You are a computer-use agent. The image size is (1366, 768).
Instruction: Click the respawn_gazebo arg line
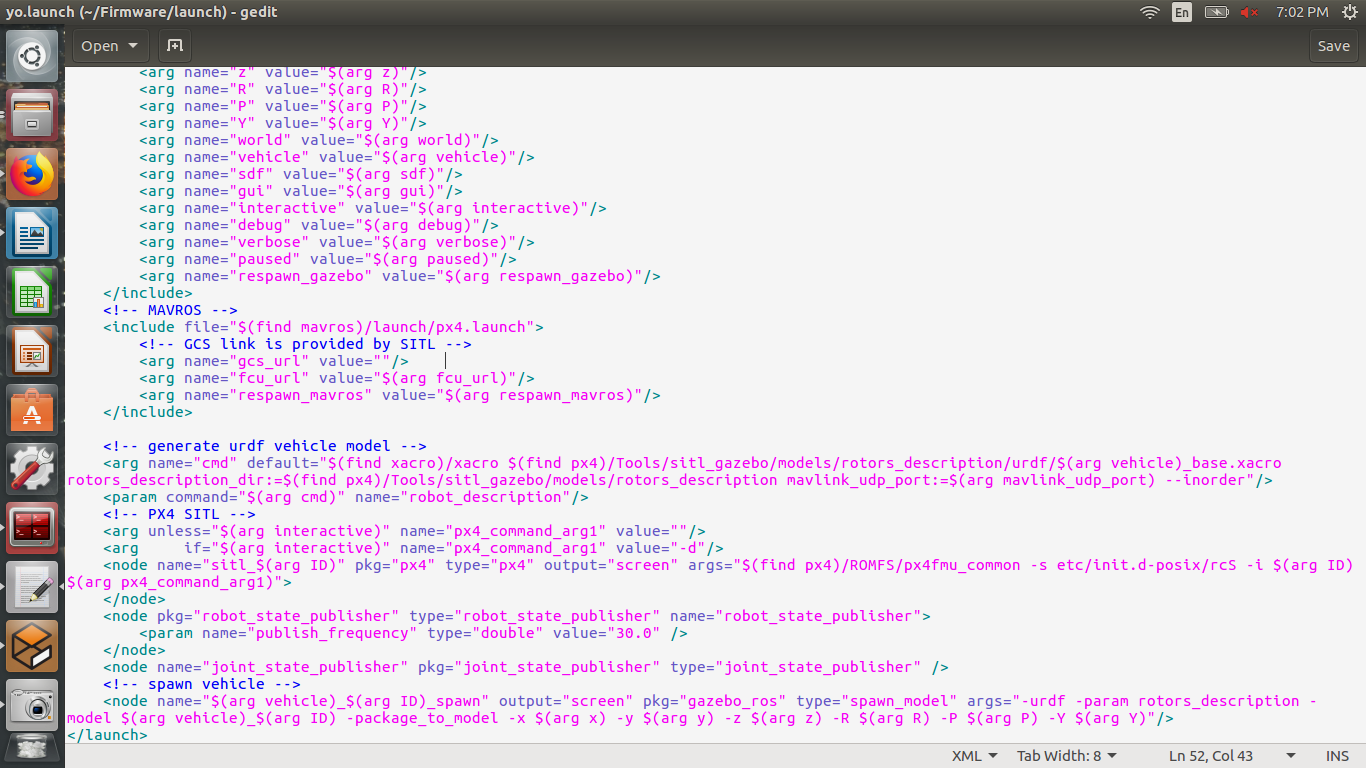(399, 276)
